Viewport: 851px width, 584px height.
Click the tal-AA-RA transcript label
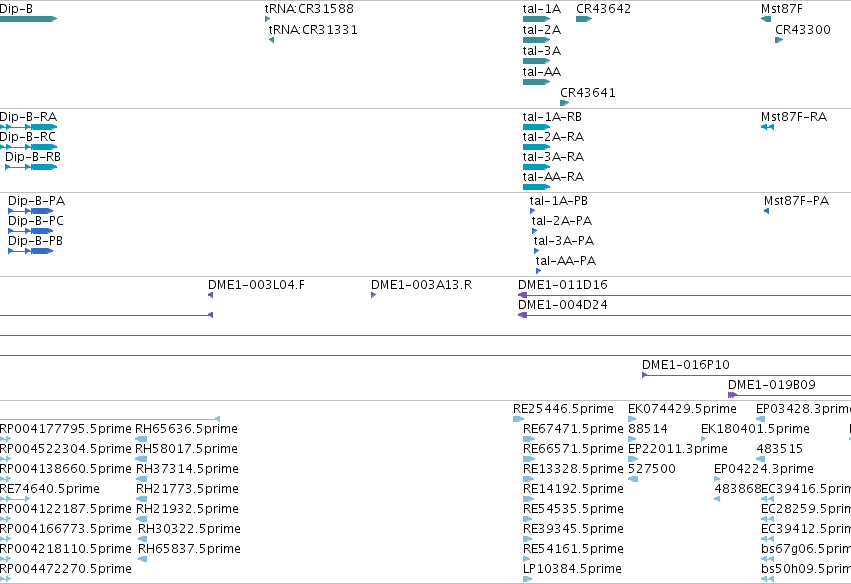pos(553,176)
